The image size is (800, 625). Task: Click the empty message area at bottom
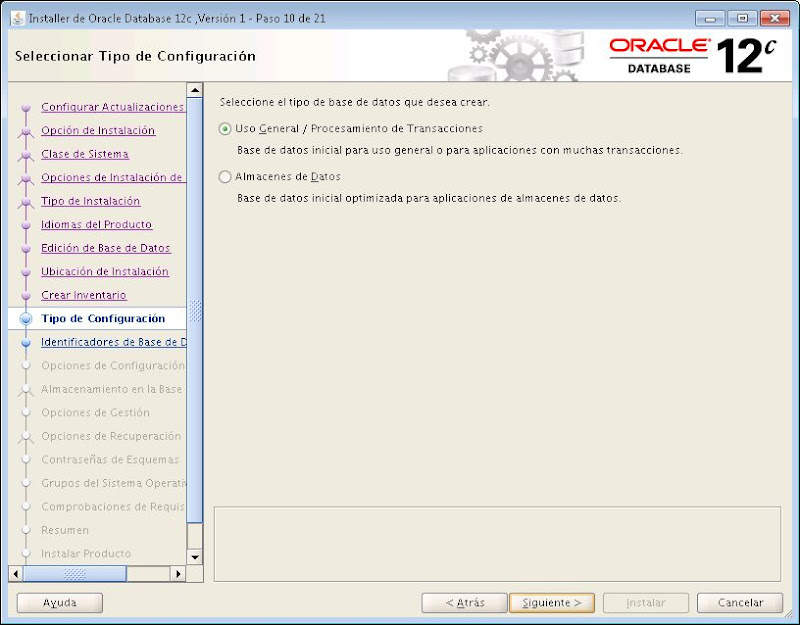pos(497,544)
